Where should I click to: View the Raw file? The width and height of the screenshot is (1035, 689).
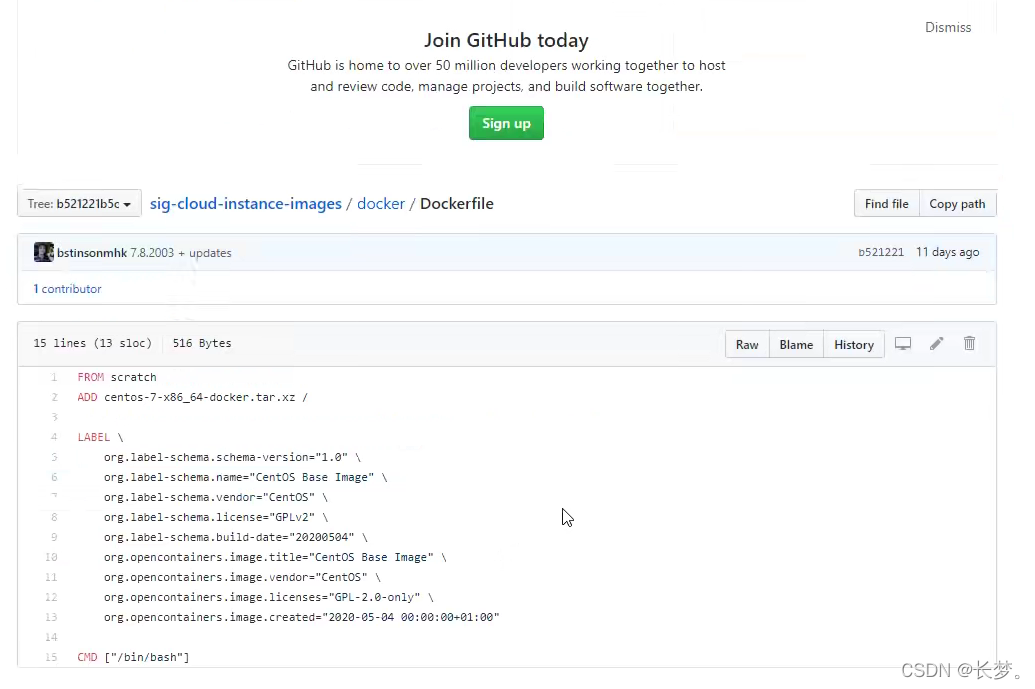pyautogui.click(x=747, y=344)
